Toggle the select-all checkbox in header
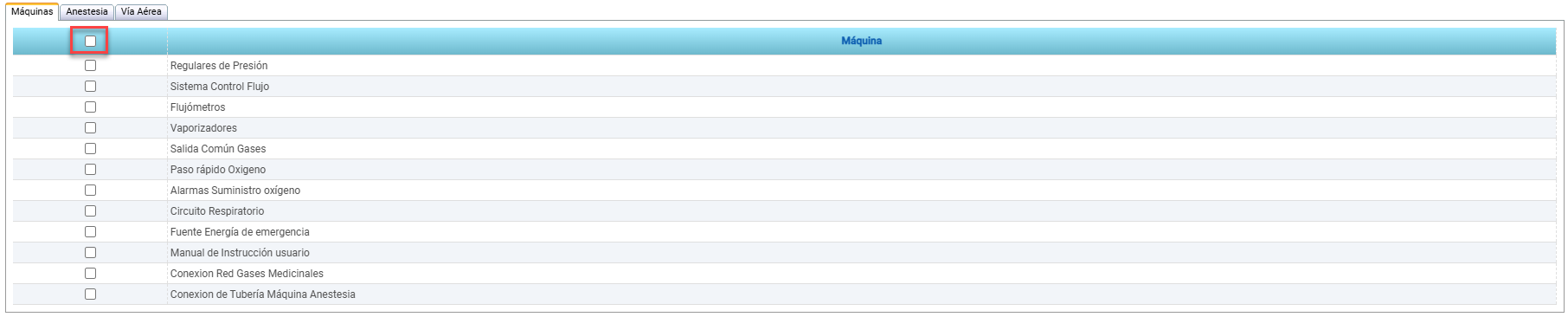1568x317 pixels. [90, 41]
